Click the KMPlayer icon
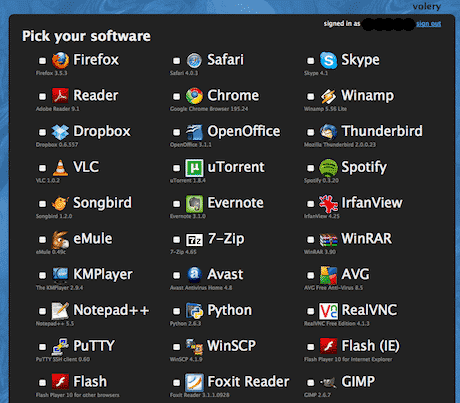460x403 pixels. coord(60,275)
